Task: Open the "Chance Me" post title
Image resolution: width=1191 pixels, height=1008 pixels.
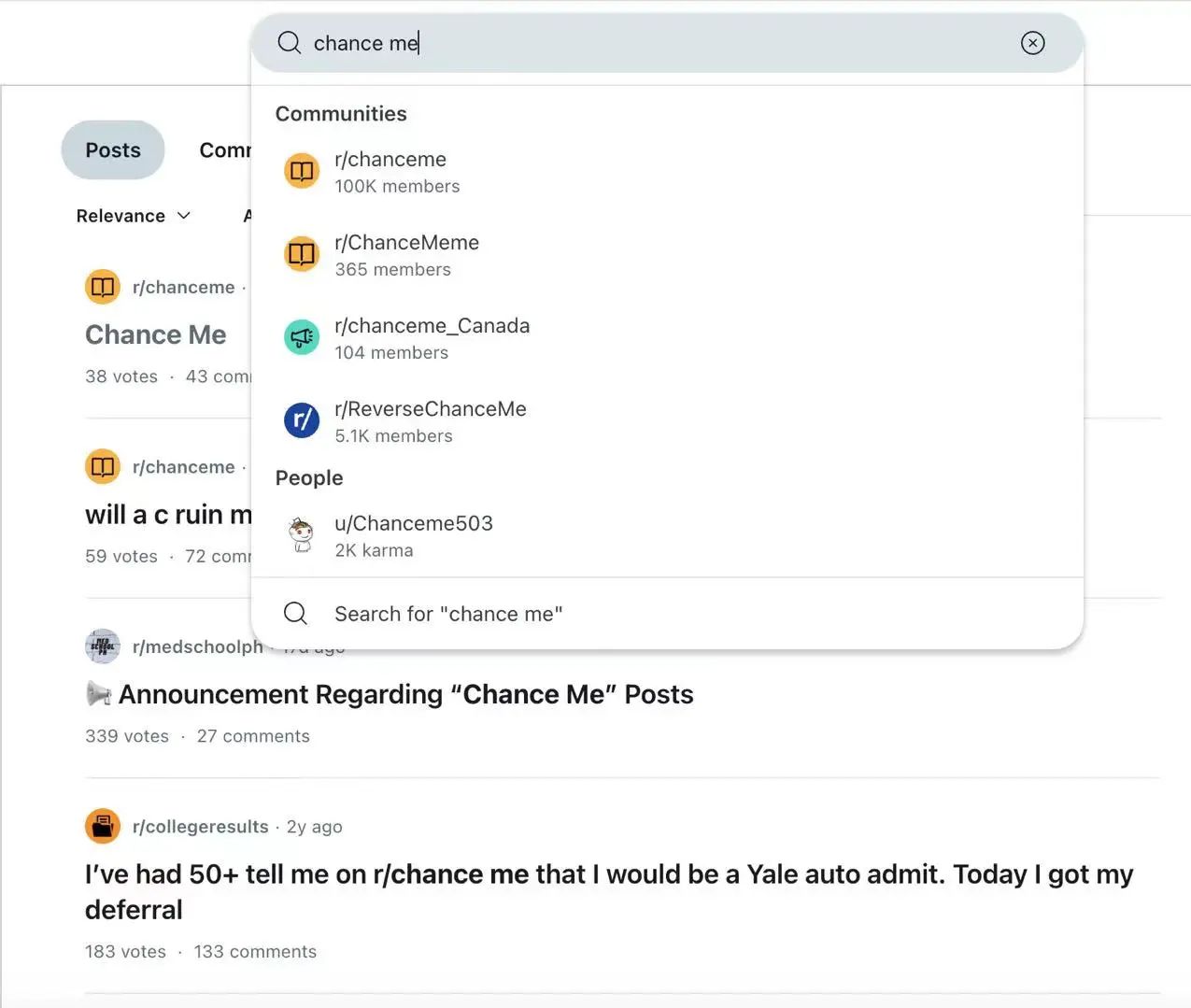Action: tap(156, 334)
